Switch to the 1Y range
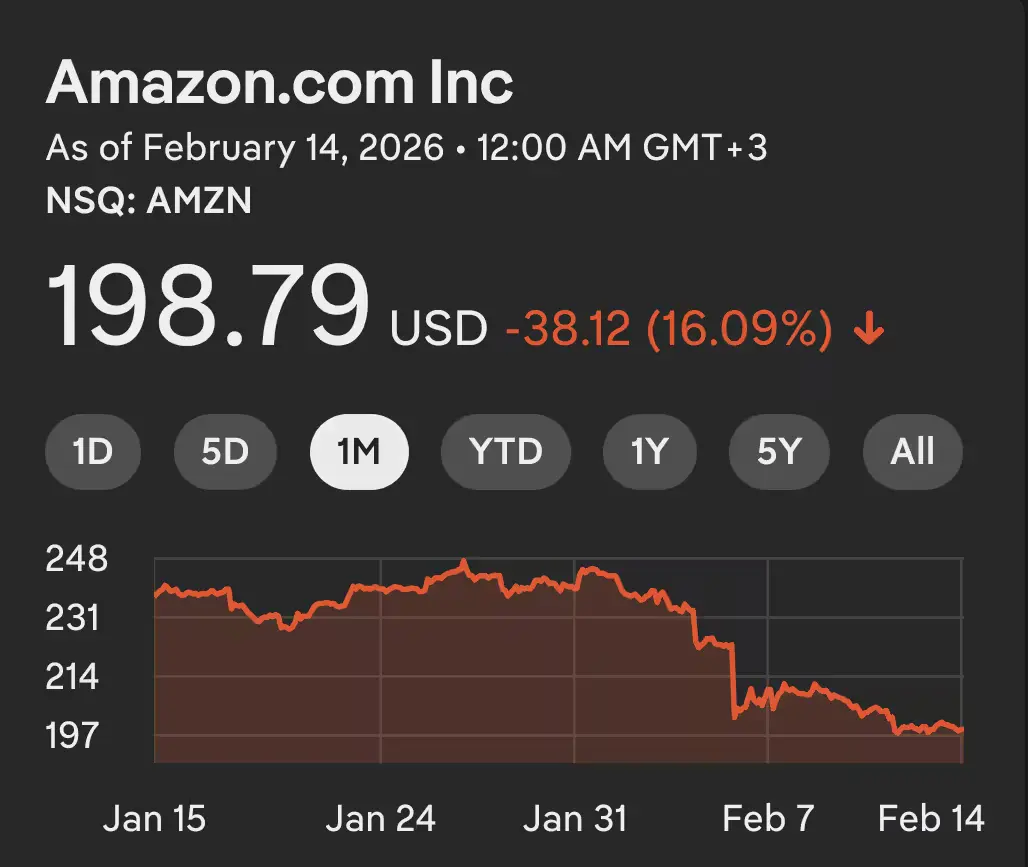 tap(649, 452)
